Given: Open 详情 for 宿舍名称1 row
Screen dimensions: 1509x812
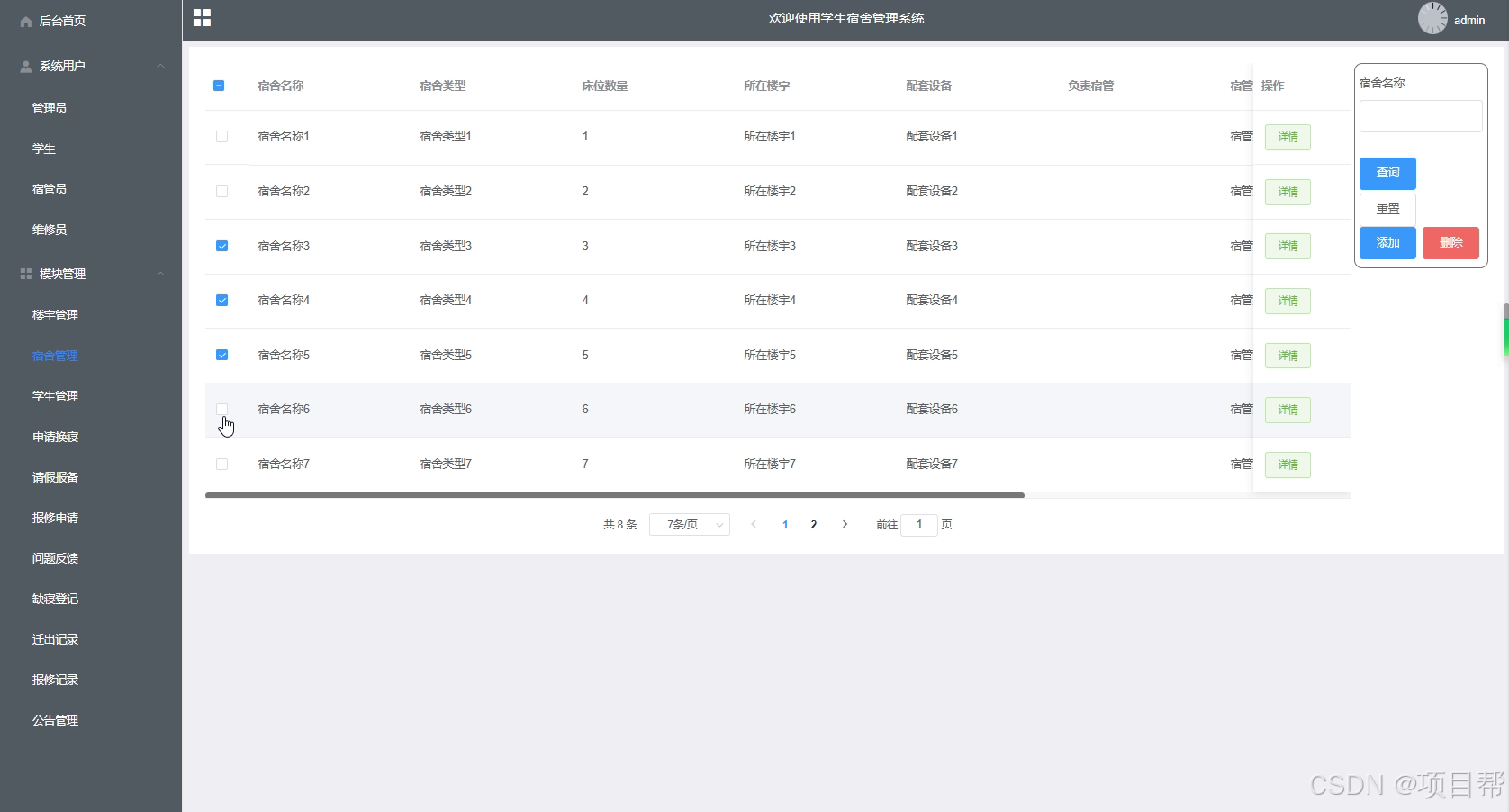Looking at the screenshot, I should point(1288,137).
